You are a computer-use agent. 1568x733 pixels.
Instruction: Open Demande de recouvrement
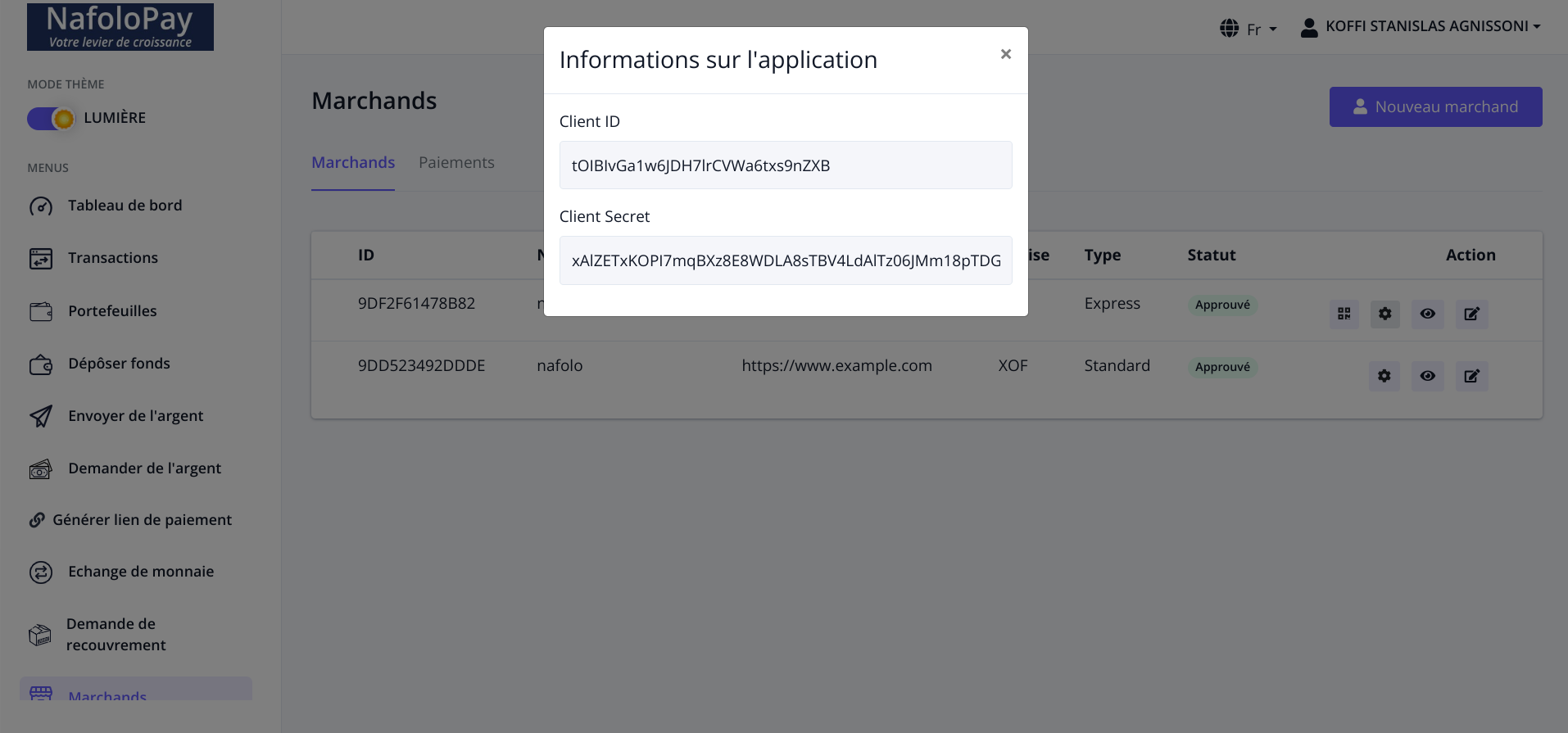click(x=116, y=635)
